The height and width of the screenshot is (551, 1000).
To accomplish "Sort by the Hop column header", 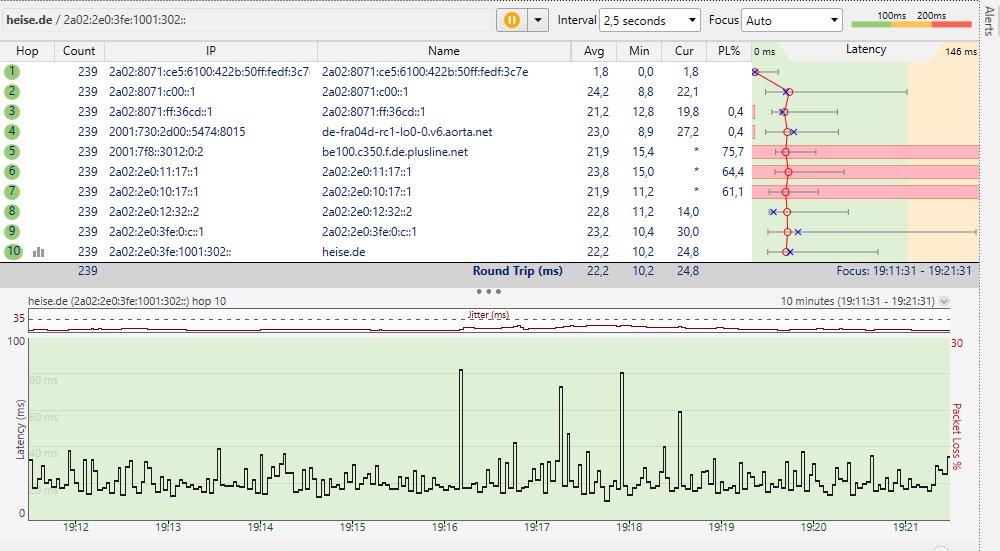I will tap(27, 51).
